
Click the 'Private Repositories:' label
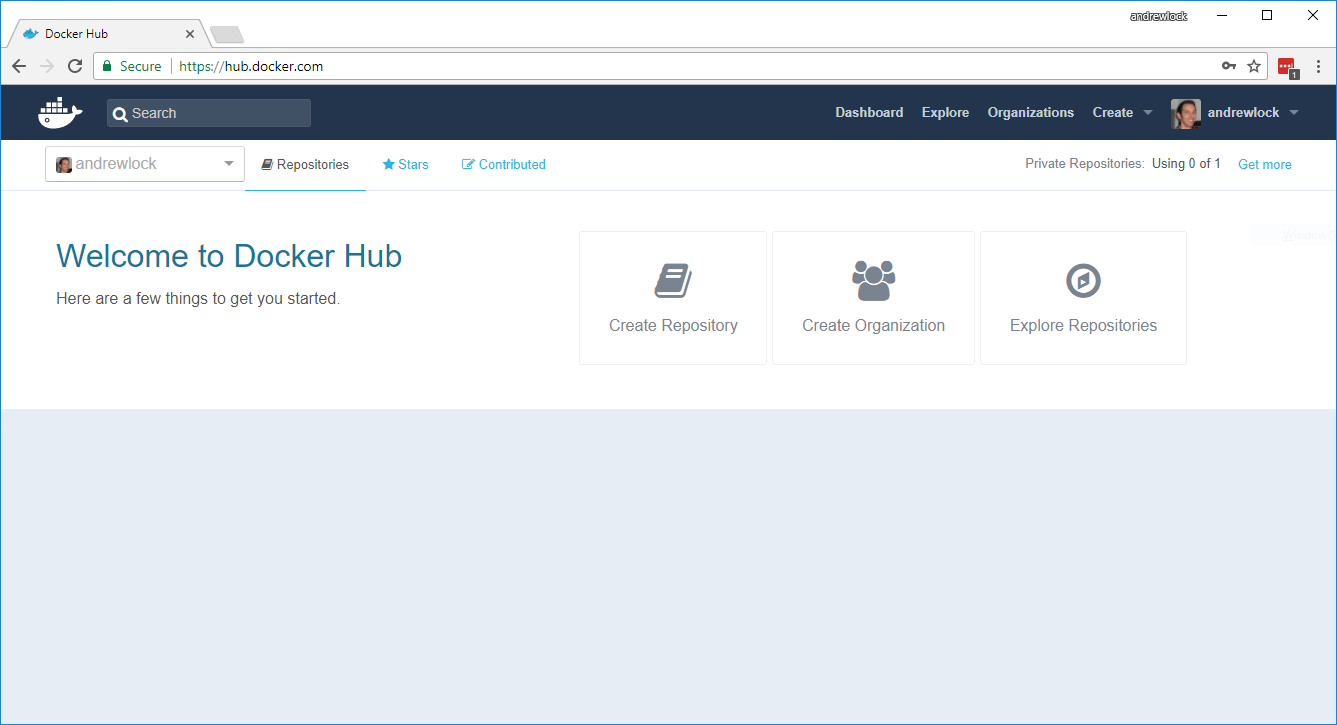click(x=1085, y=164)
